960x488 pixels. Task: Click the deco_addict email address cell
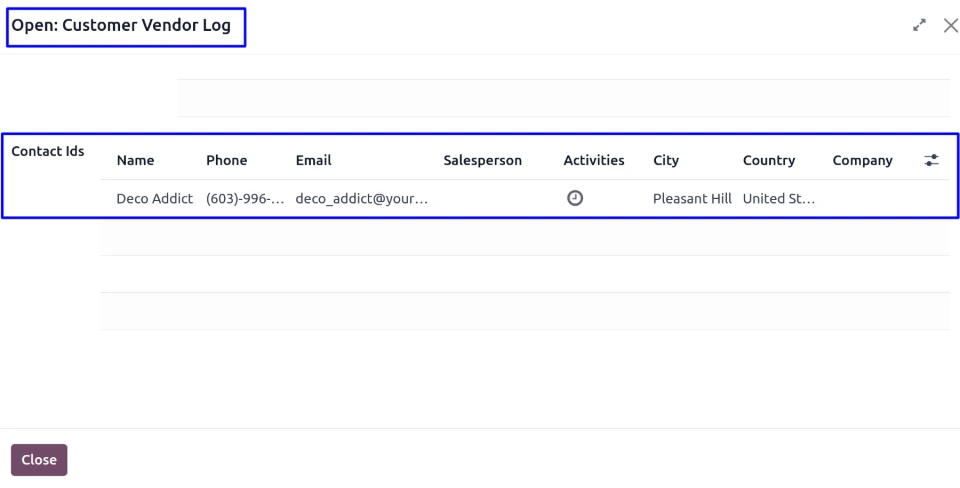click(361, 198)
